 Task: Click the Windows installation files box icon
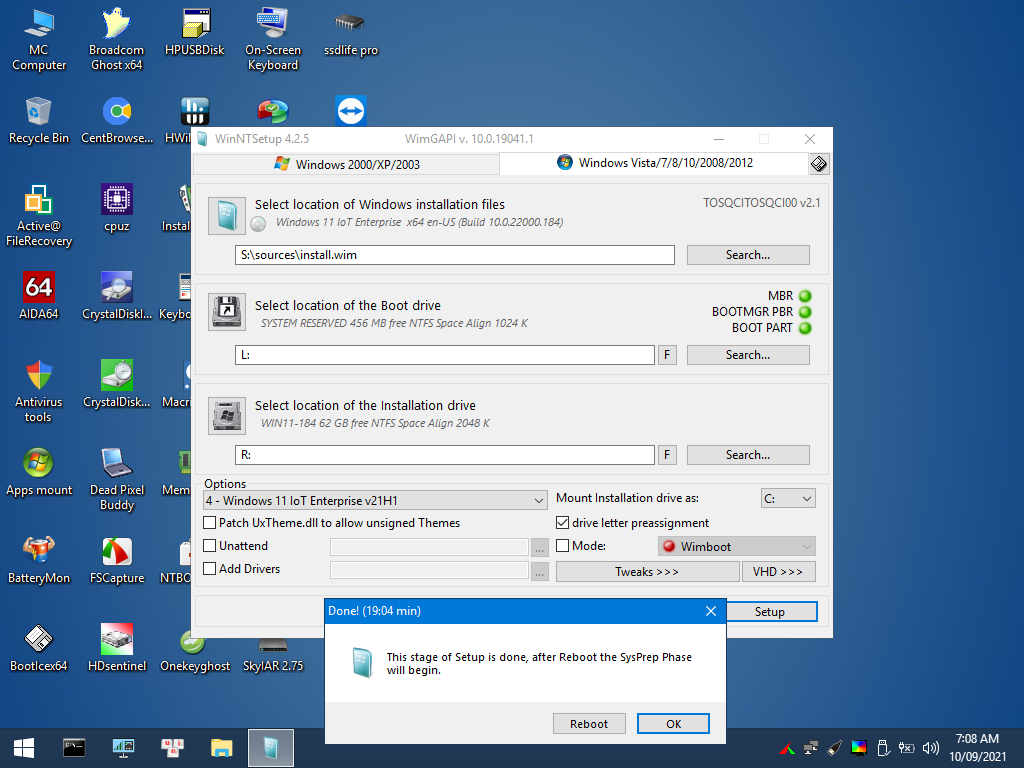pos(227,216)
